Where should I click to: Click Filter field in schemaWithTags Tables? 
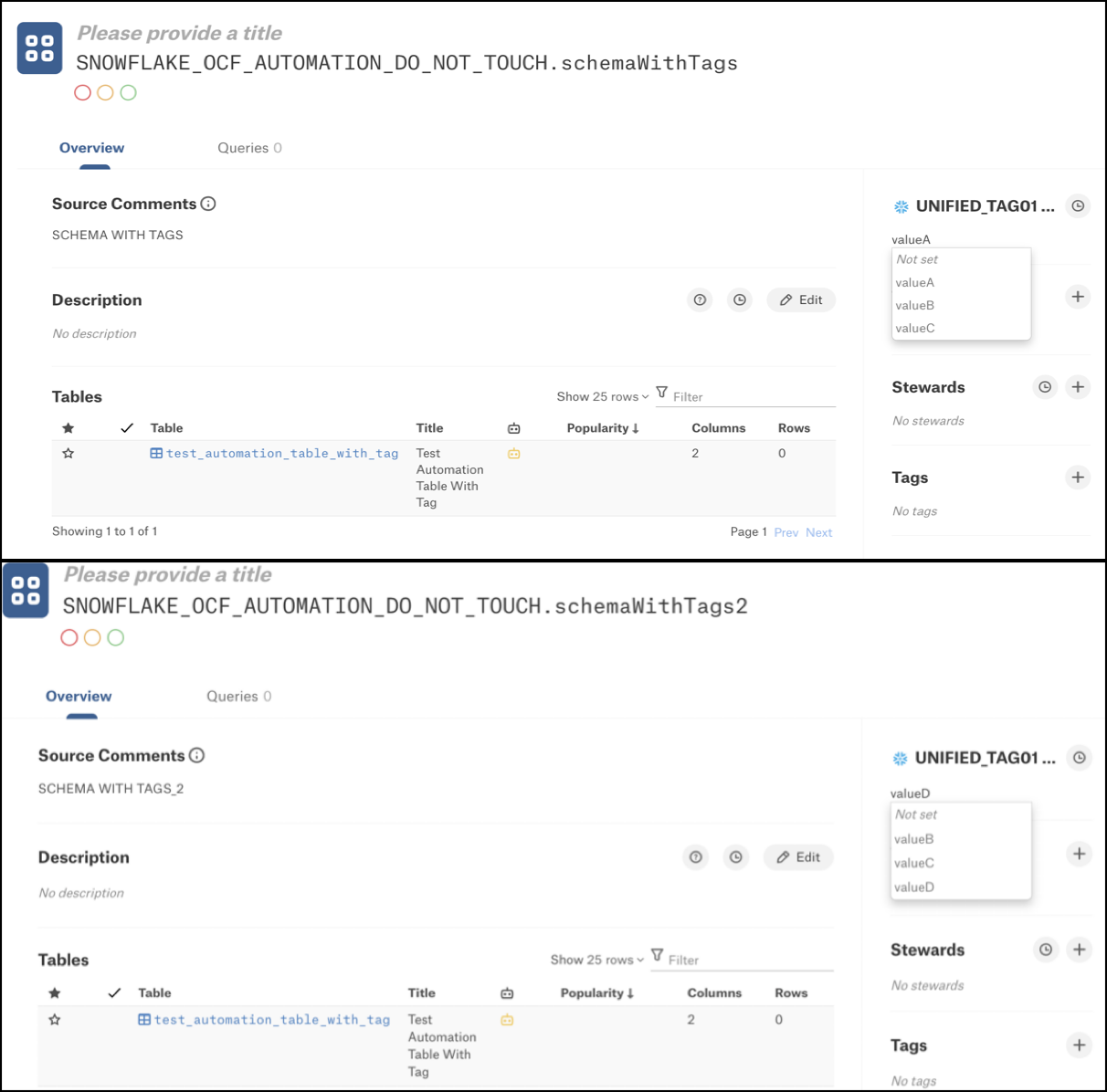(x=754, y=396)
